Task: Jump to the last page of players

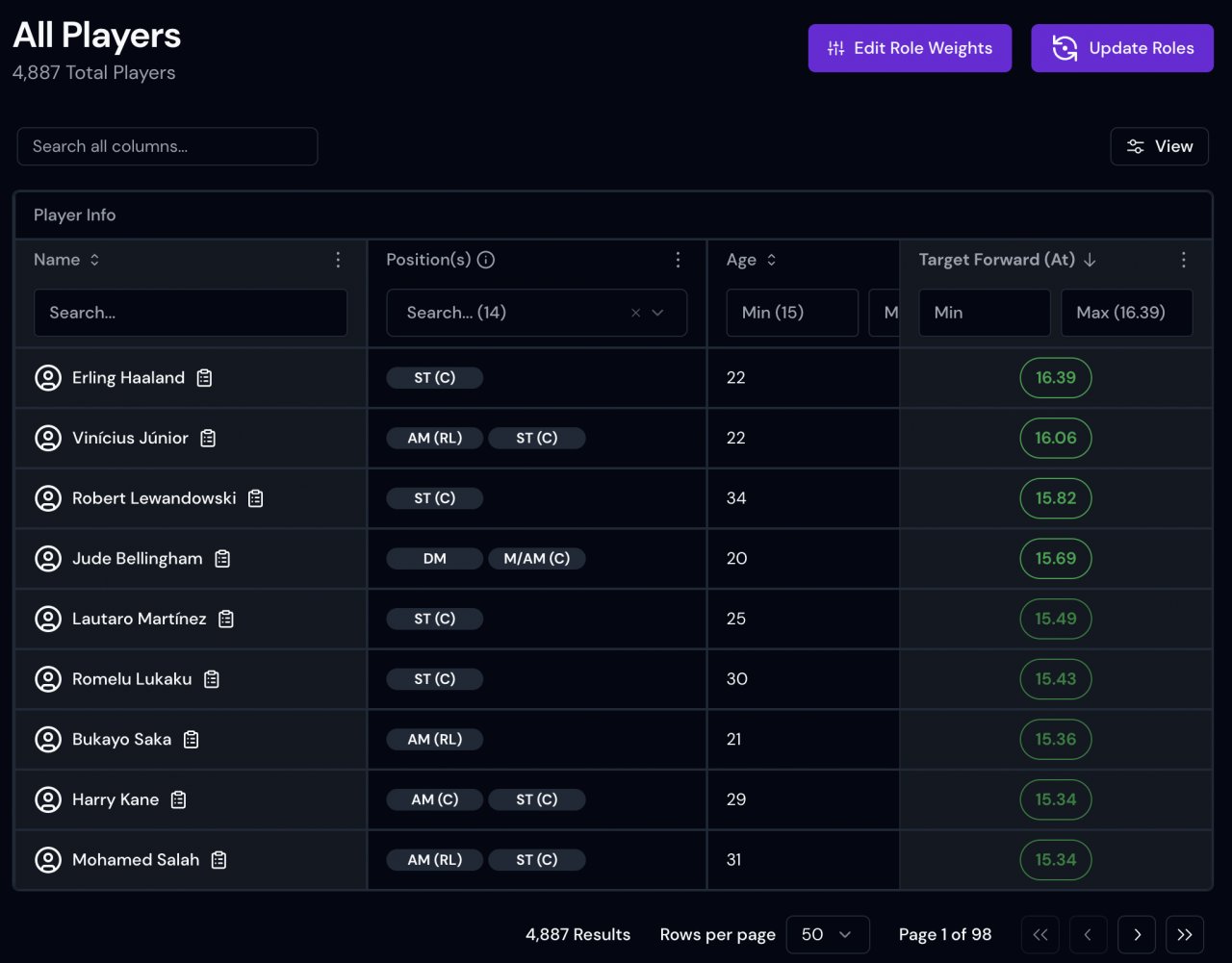Action: [x=1185, y=934]
